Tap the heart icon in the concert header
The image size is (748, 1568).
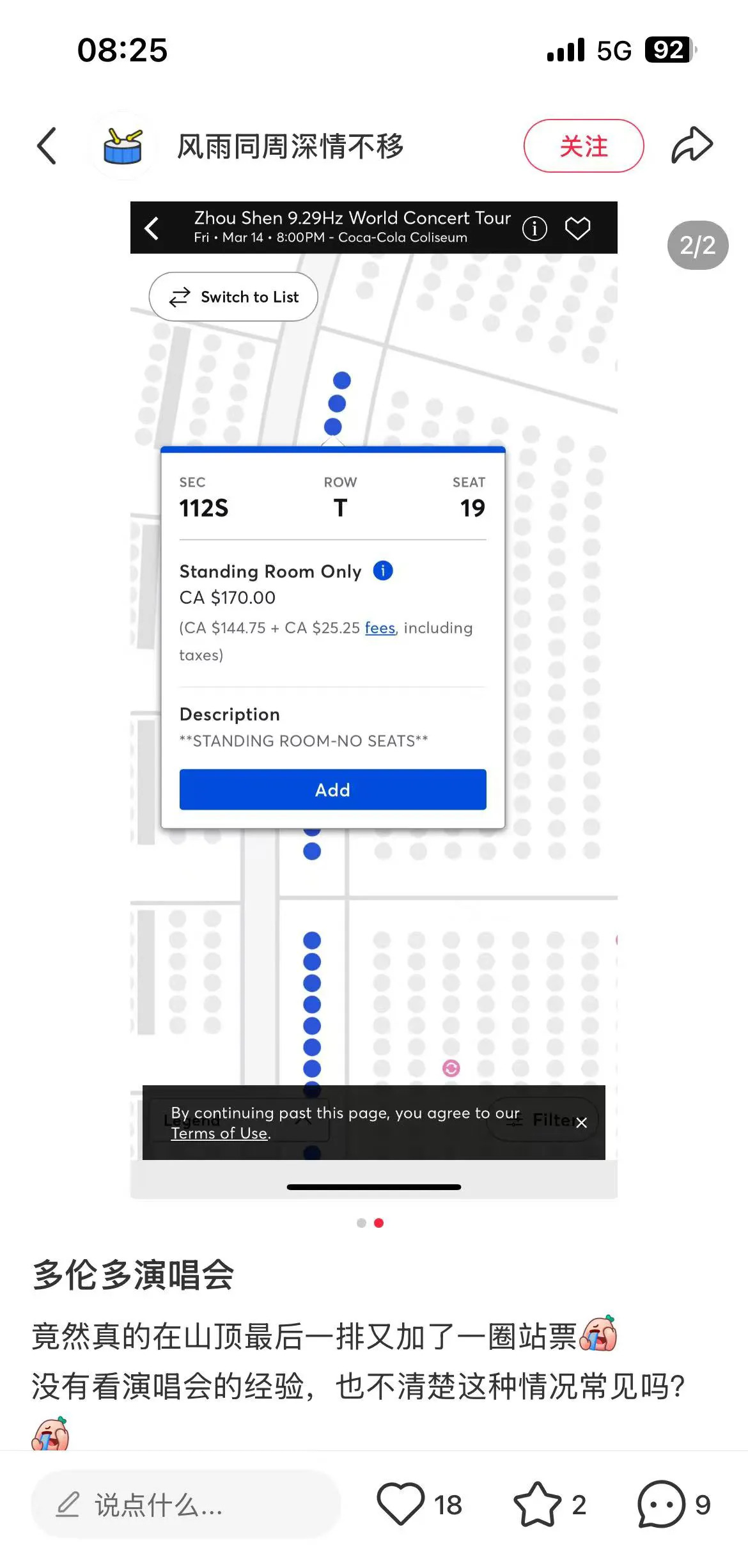[x=577, y=228]
